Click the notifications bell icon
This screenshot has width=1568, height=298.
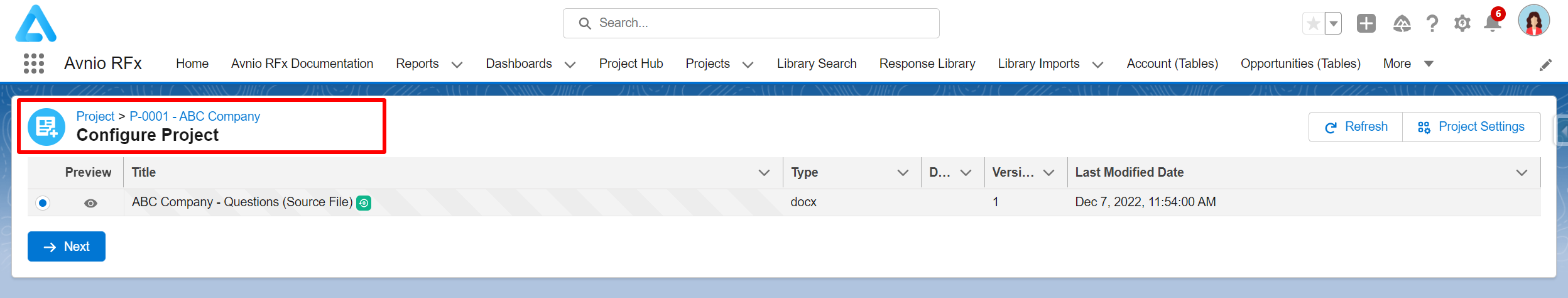click(x=1493, y=23)
